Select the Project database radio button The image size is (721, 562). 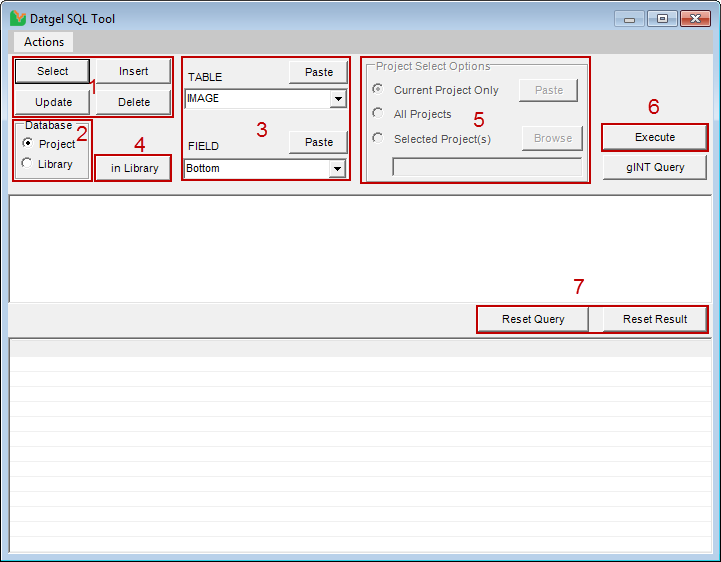click(27, 143)
